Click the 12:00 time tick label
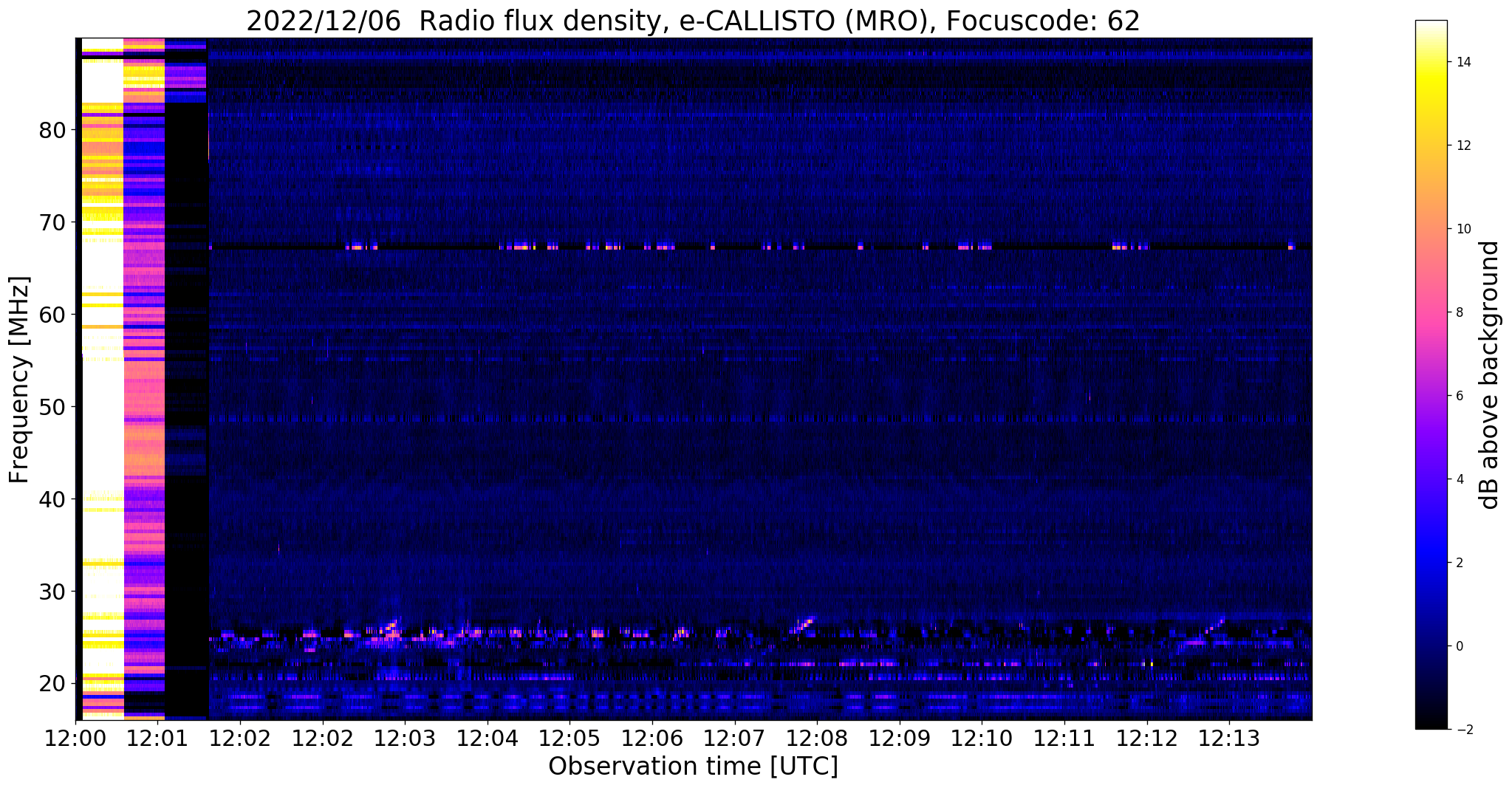This screenshot has width=1512, height=788. click(x=75, y=738)
